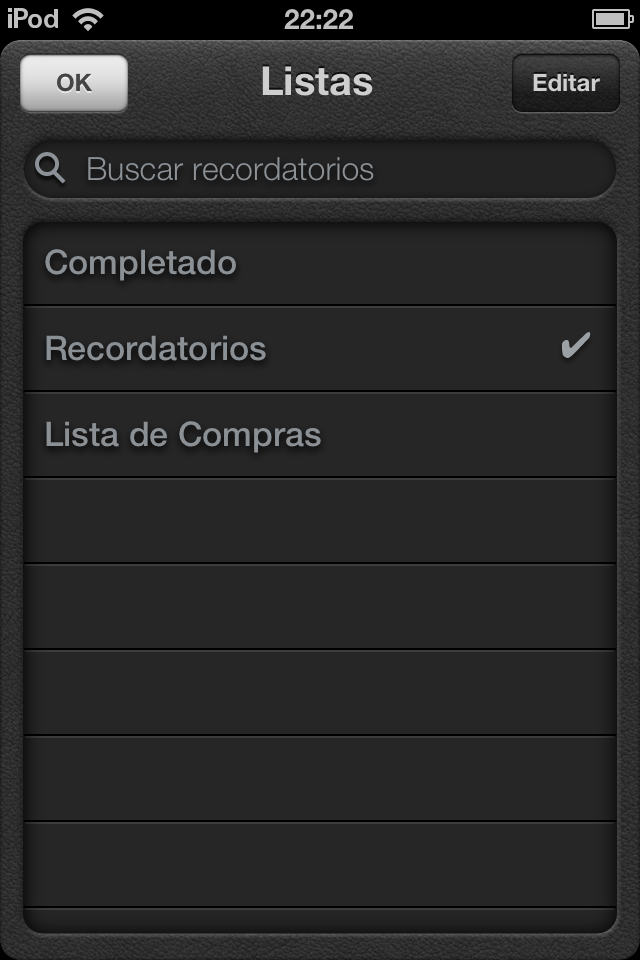Tap third empty row below Lista de Compras
Screen dimensions: 640x960
pyautogui.click(x=320, y=692)
